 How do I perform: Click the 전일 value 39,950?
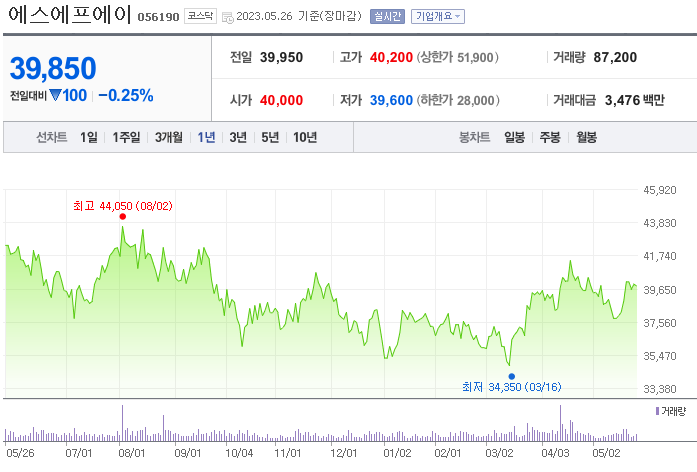click(281, 57)
